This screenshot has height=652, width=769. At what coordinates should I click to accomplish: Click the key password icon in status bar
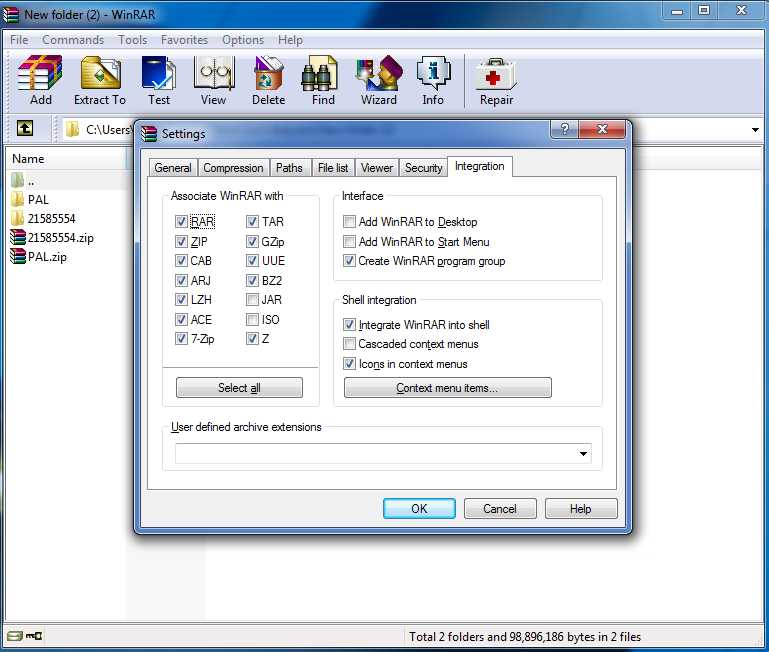pos(34,636)
